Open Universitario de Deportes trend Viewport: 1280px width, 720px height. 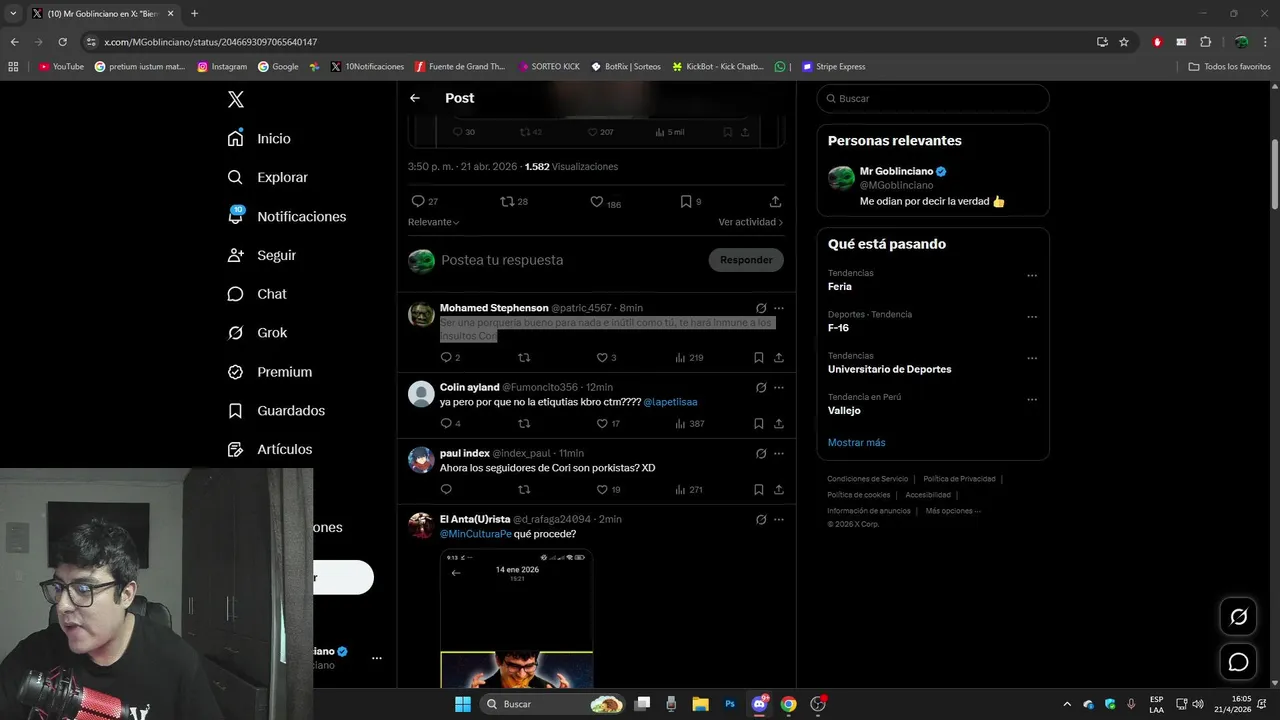click(x=889, y=369)
